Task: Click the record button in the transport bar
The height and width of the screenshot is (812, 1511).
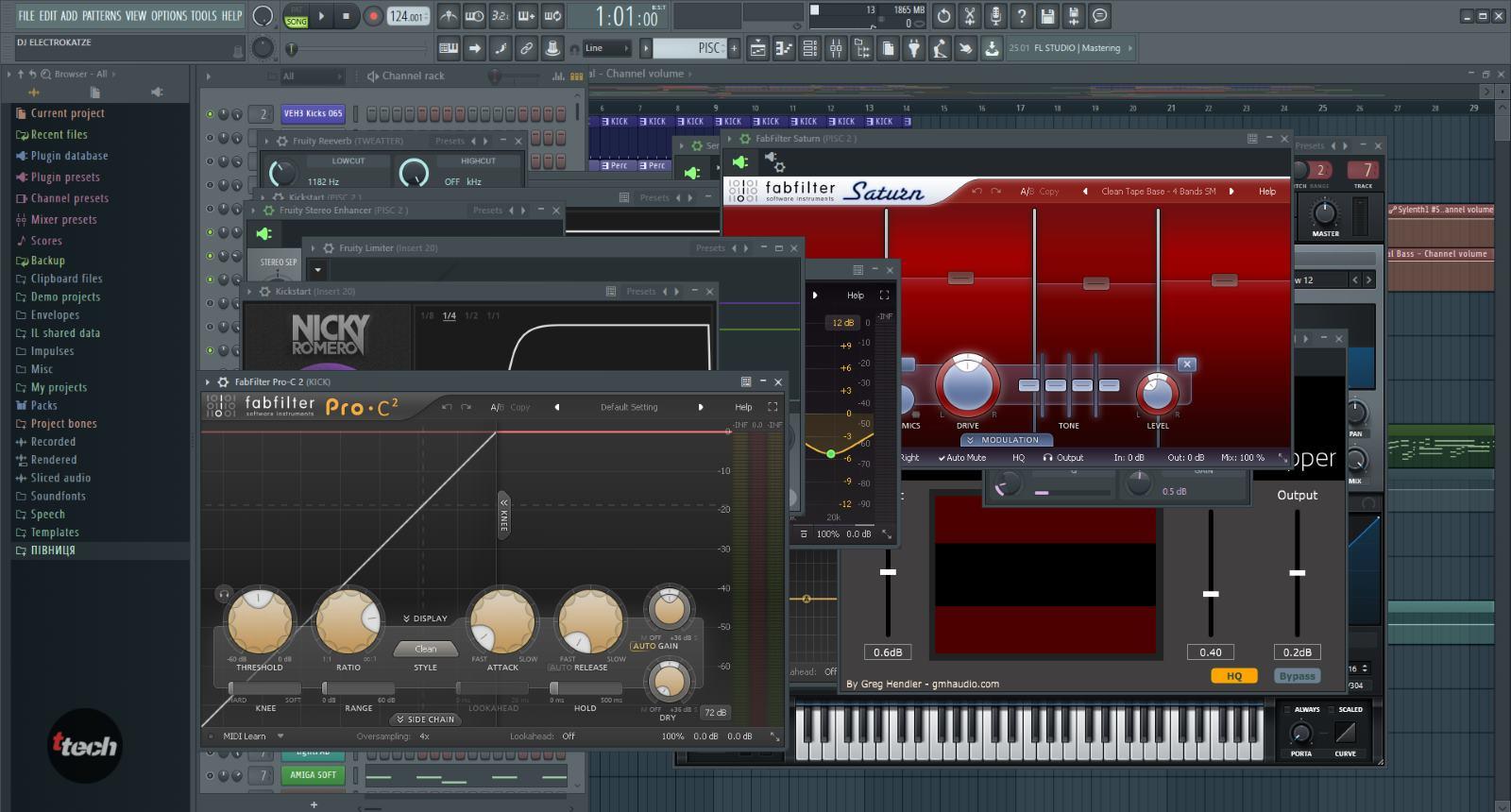Action: (x=373, y=16)
